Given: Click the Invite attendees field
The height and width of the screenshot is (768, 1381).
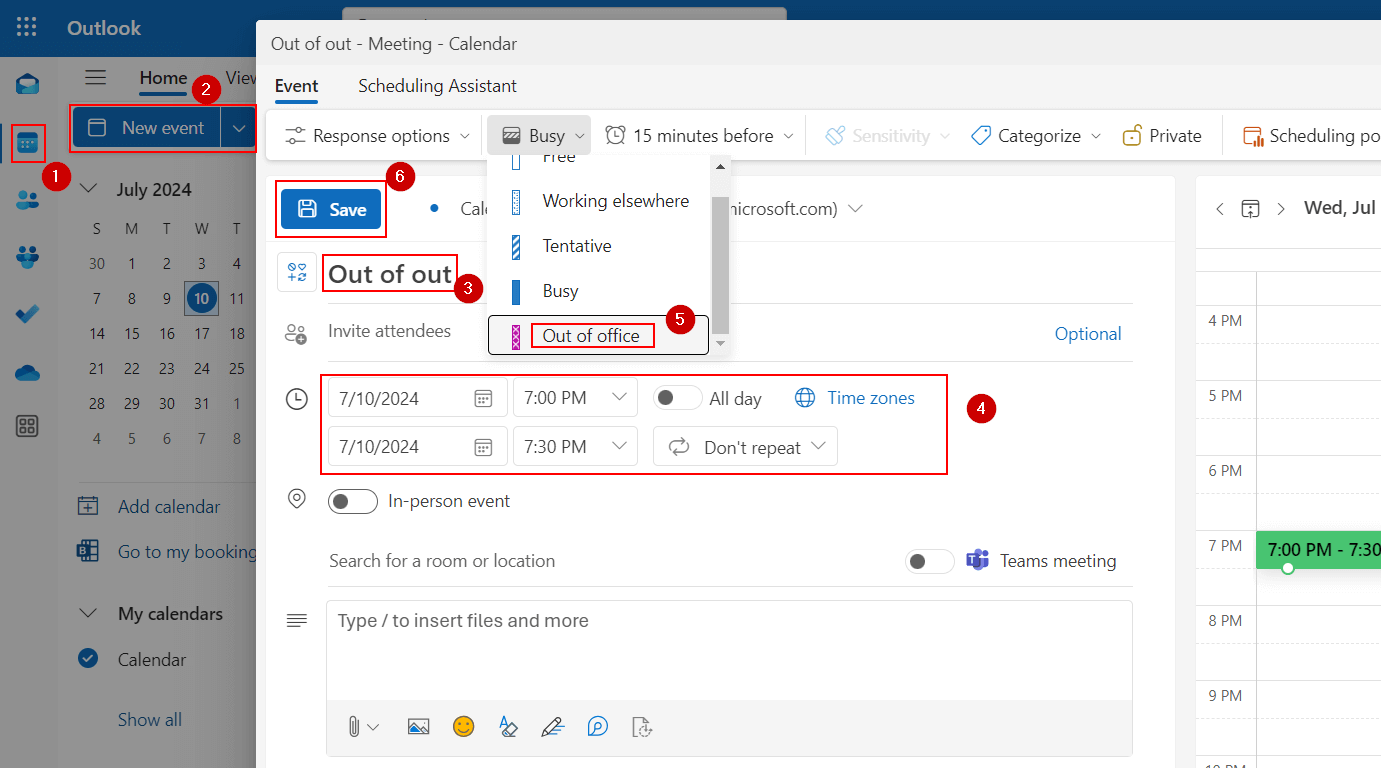Looking at the screenshot, I should pos(390,331).
